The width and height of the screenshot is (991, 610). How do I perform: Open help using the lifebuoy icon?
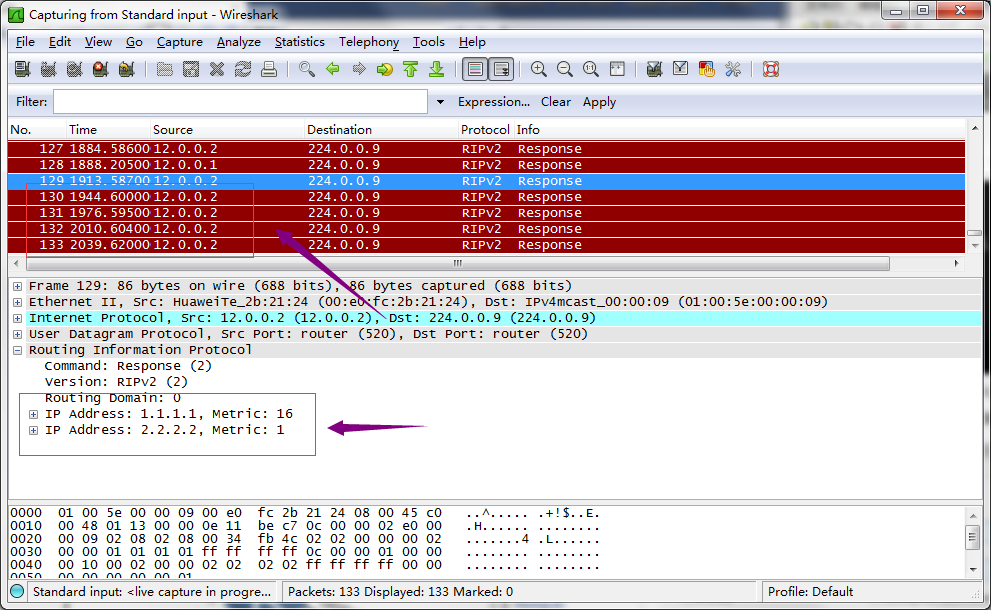[770, 69]
